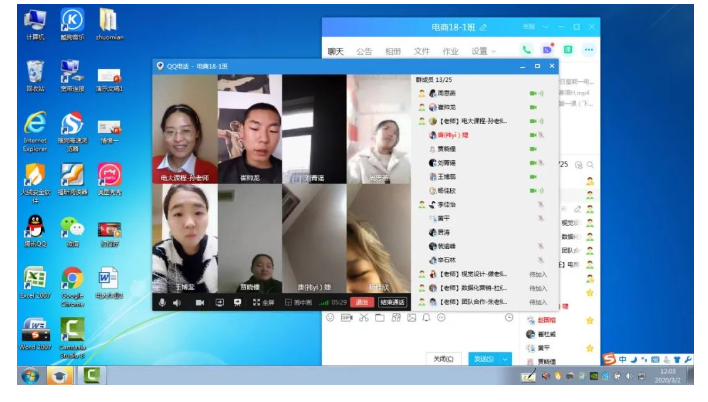Open the emoji picker in the chat toolbar
The image size is (708, 402).
click(x=330, y=318)
